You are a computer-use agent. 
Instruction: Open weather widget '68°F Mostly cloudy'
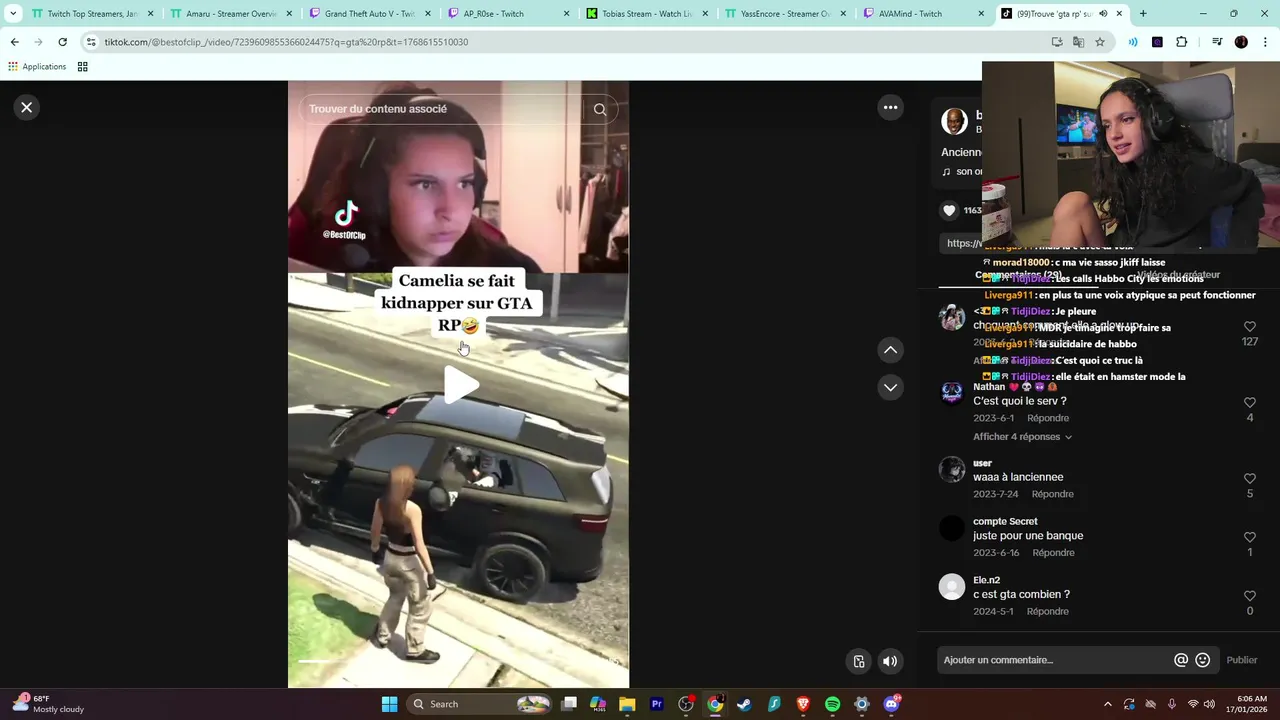pyautogui.click(x=48, y=704)
